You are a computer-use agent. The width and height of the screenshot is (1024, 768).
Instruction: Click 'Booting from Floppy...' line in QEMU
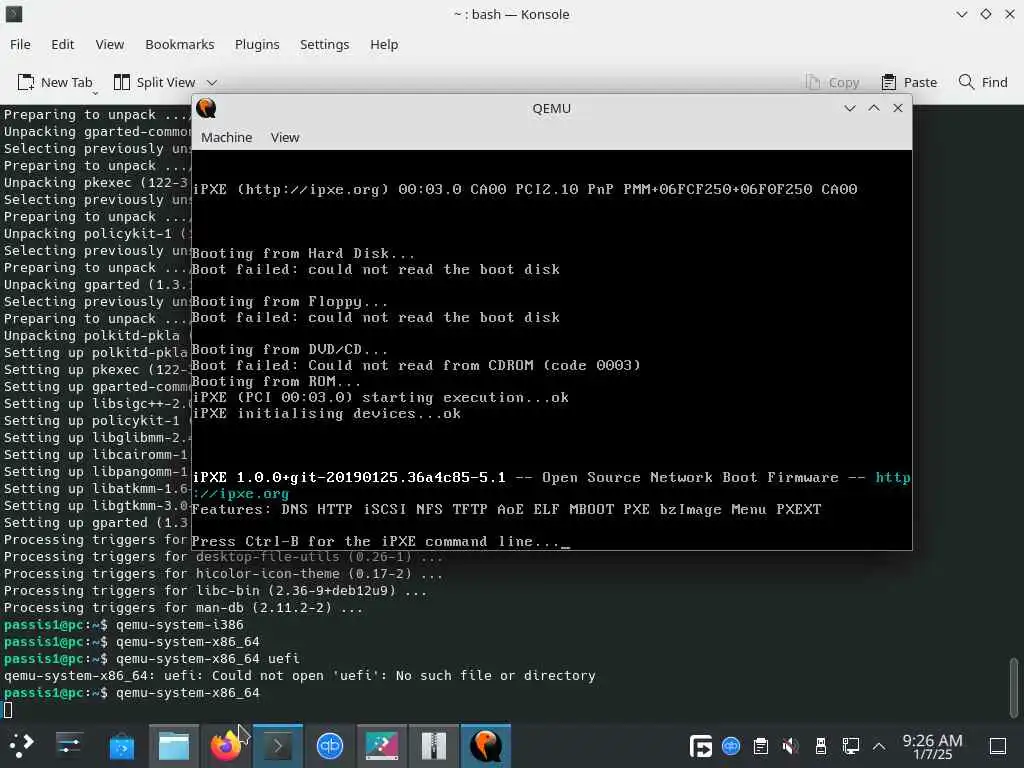[290, 302]
